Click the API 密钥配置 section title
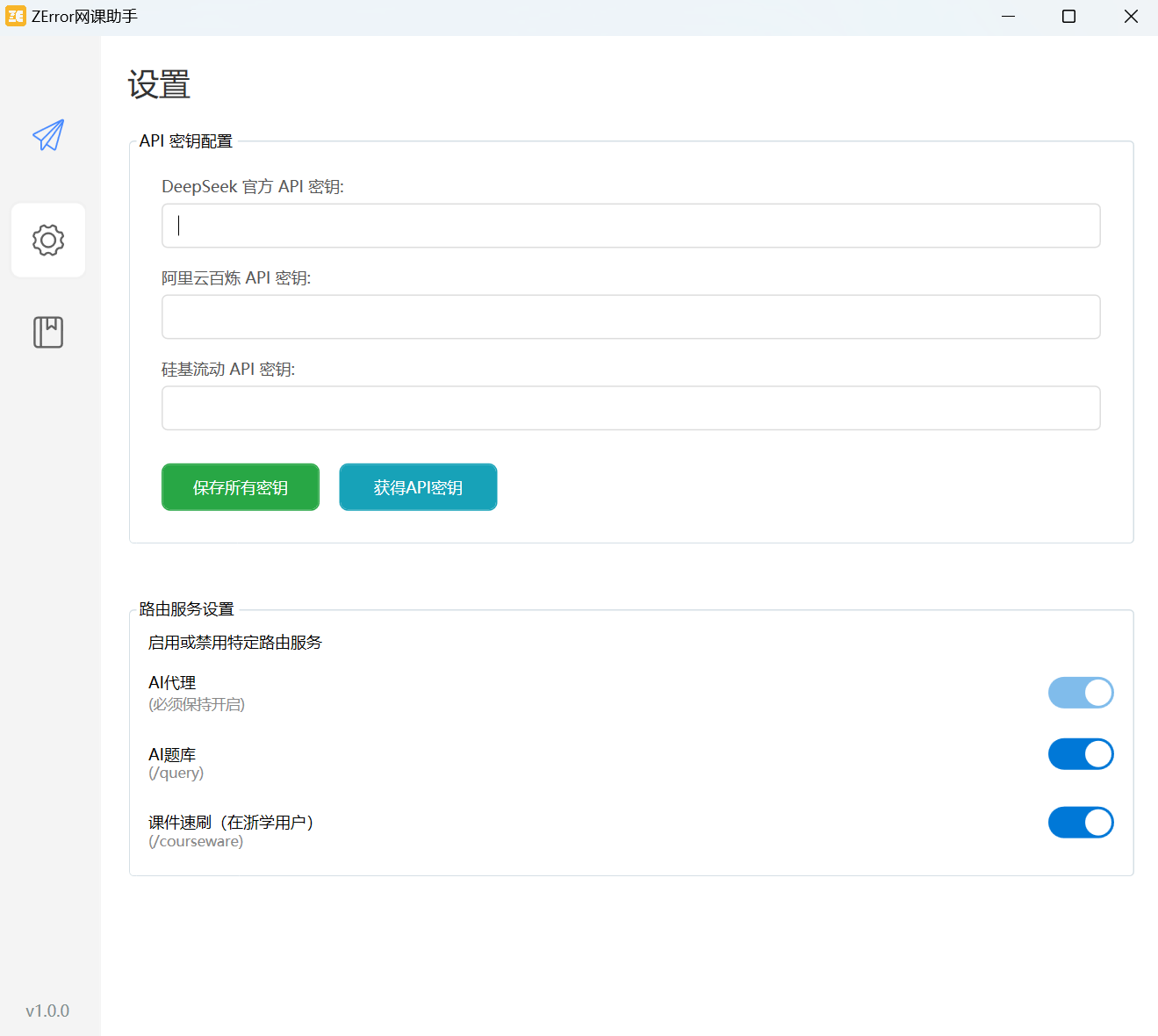The width and height of the screenshot is (1158, 1036). click(185, 141)
